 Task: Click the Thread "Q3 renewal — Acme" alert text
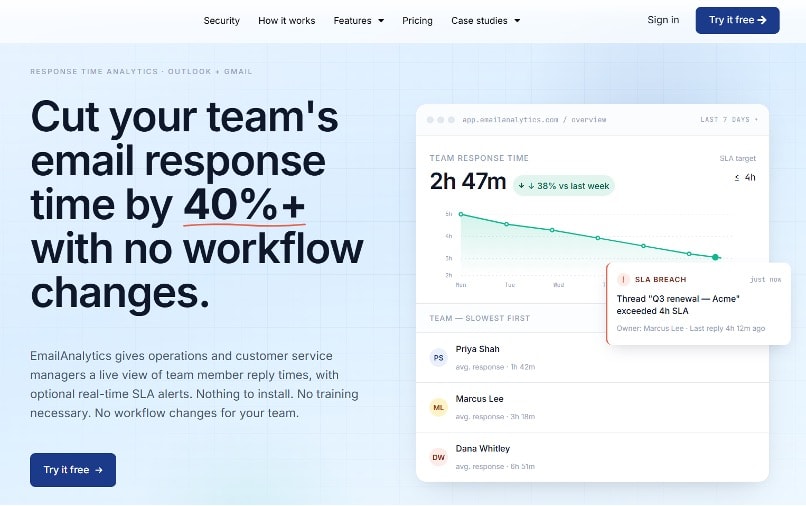(678, 304)
